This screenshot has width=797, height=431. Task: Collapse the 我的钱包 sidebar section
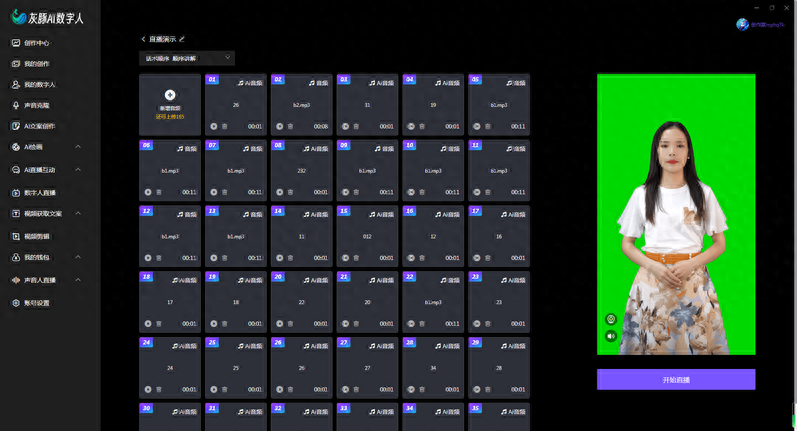[x=78, y=257]
